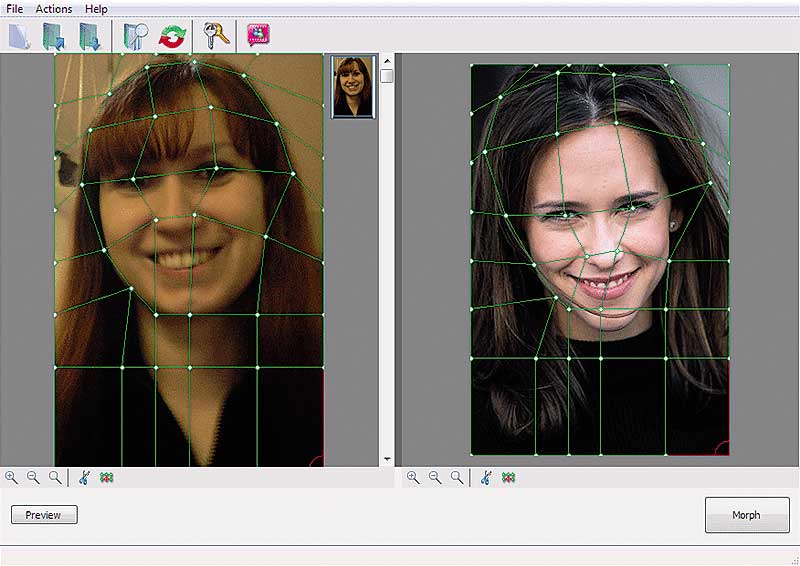The height and width of the screenshot is (566, 800).
Task: Click the Morph button
Action: 747,515
